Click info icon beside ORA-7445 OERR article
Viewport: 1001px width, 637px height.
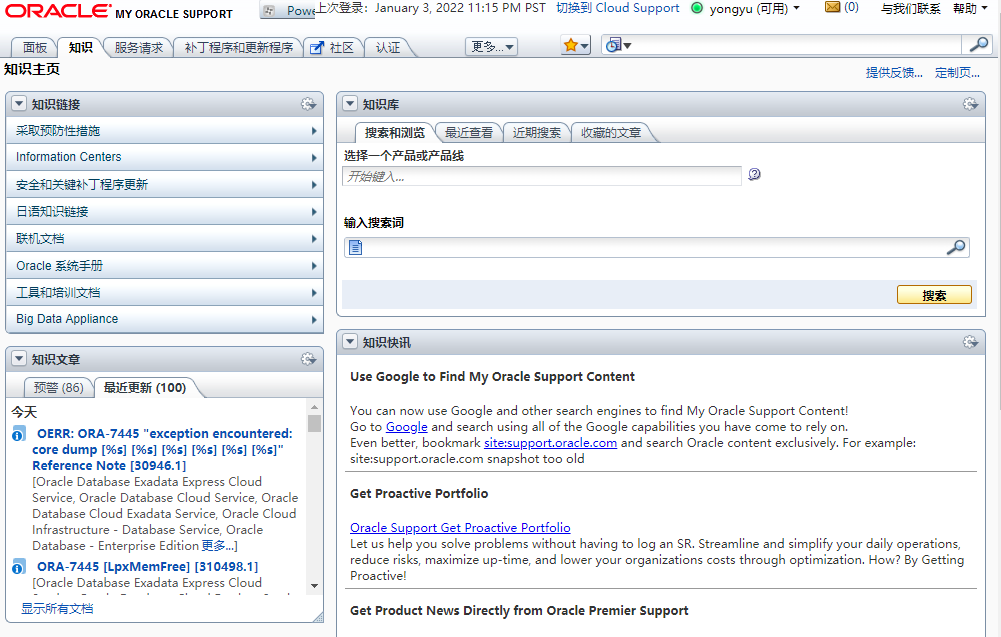click(x=19, y=435)
